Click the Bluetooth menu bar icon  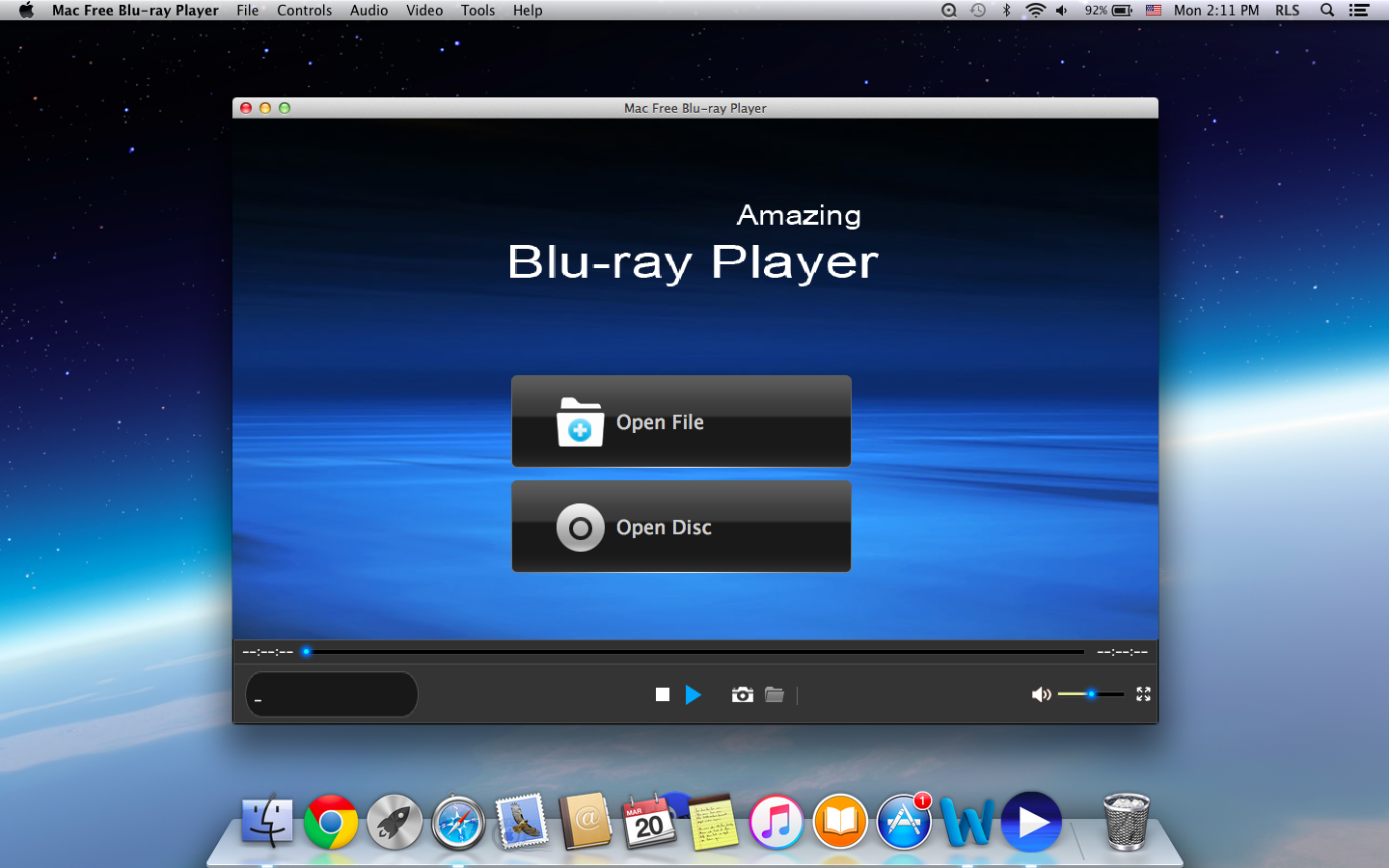click(1007, 11)
